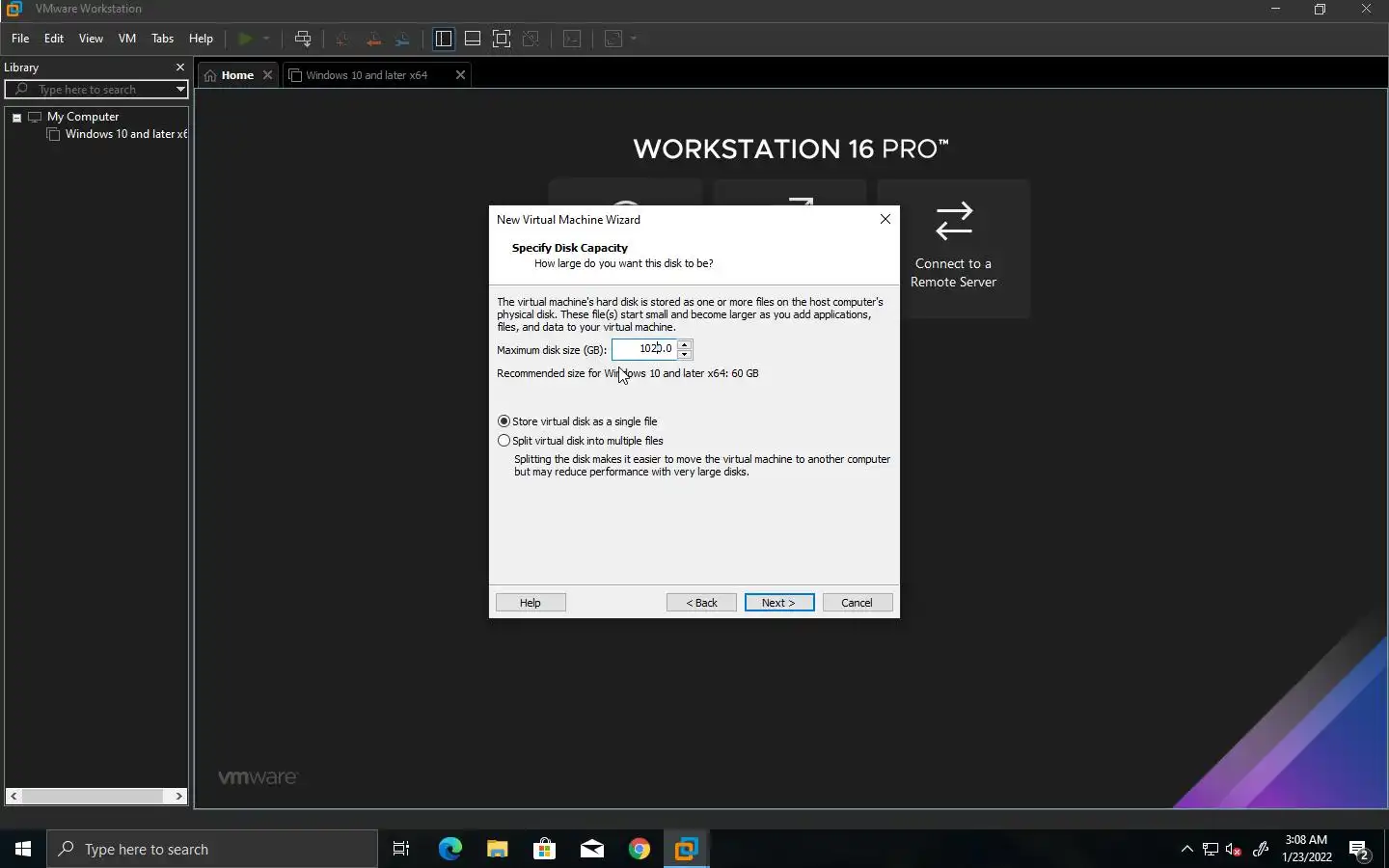Open the Library search filter dropdown arrow
Viewport: 1389px width, 868px height.
pos(180,90)
